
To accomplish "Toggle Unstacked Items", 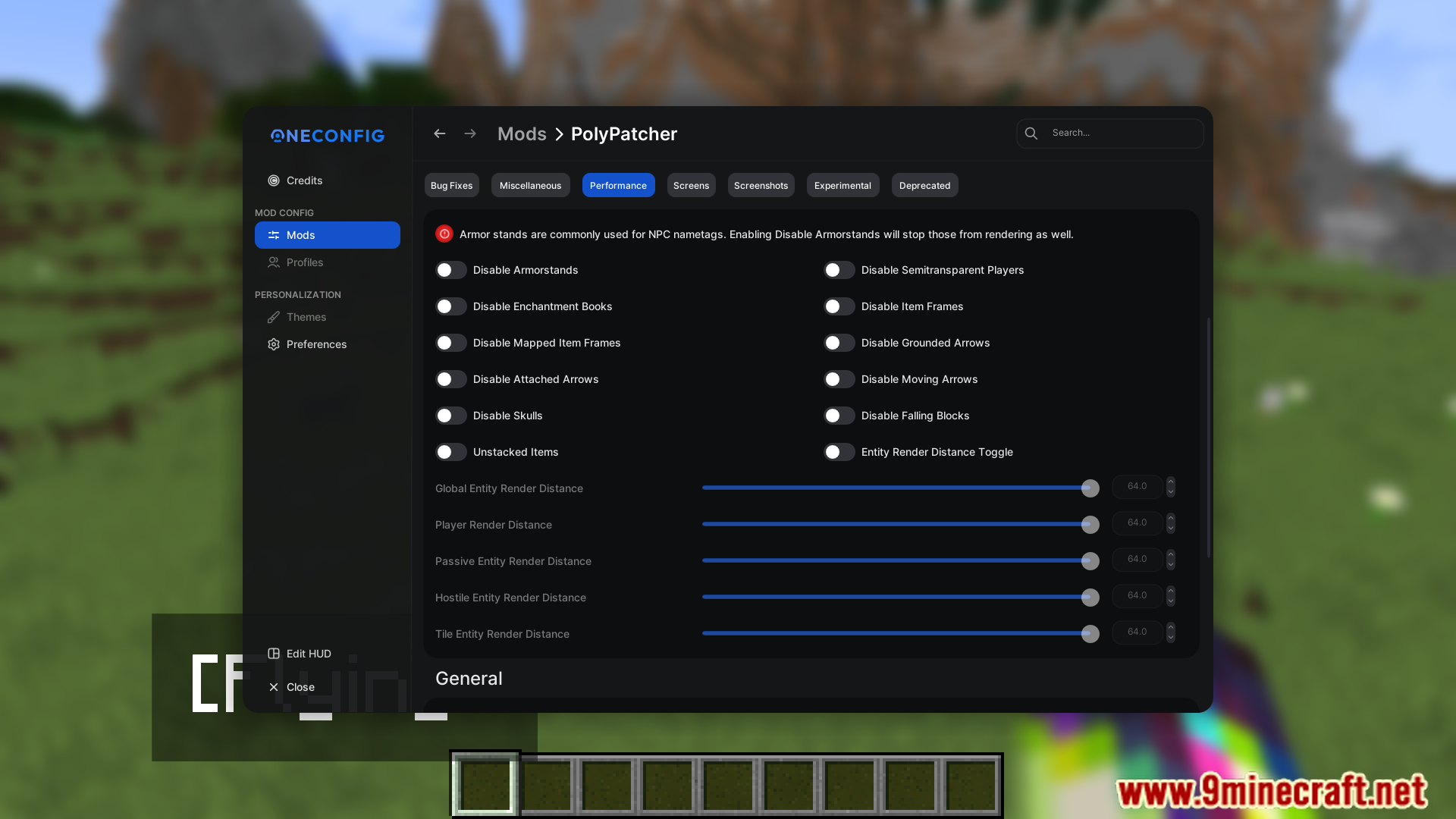I will pos(451,452).
